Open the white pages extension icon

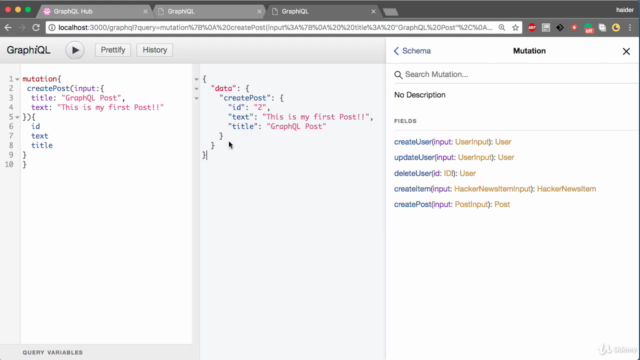click(x=602, y=28)
